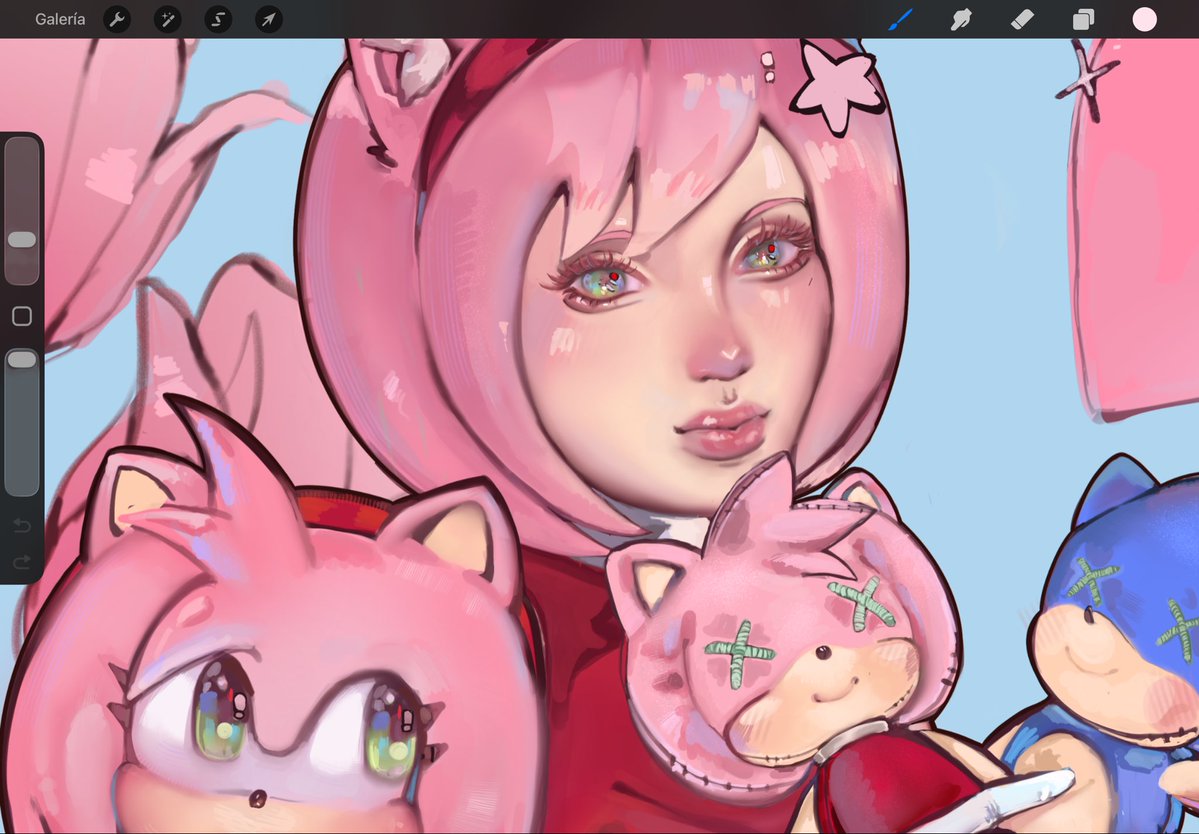Open the active color picker circle
Viewport: 1199px width, 834px height.
coord(1144,19)
